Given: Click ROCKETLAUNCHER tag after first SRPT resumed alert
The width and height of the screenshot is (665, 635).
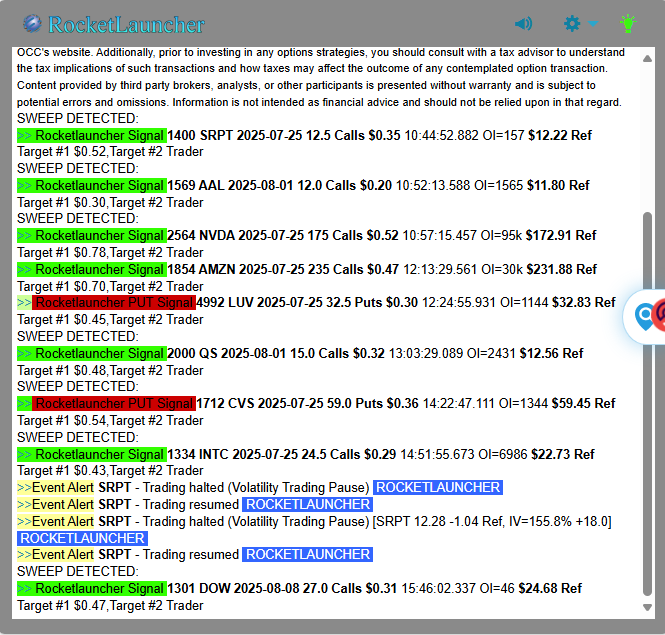Looking at the screenshot, I should [x=307, y=504].
